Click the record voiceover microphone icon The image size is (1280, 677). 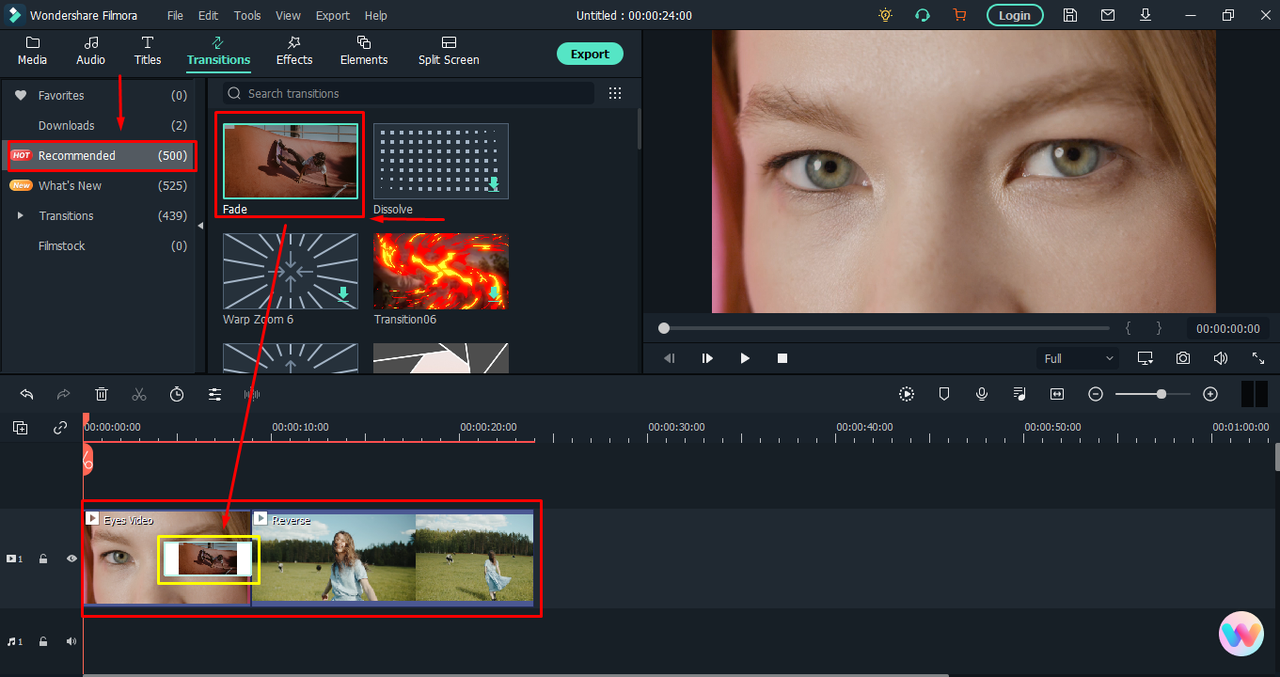click(982, 395)
